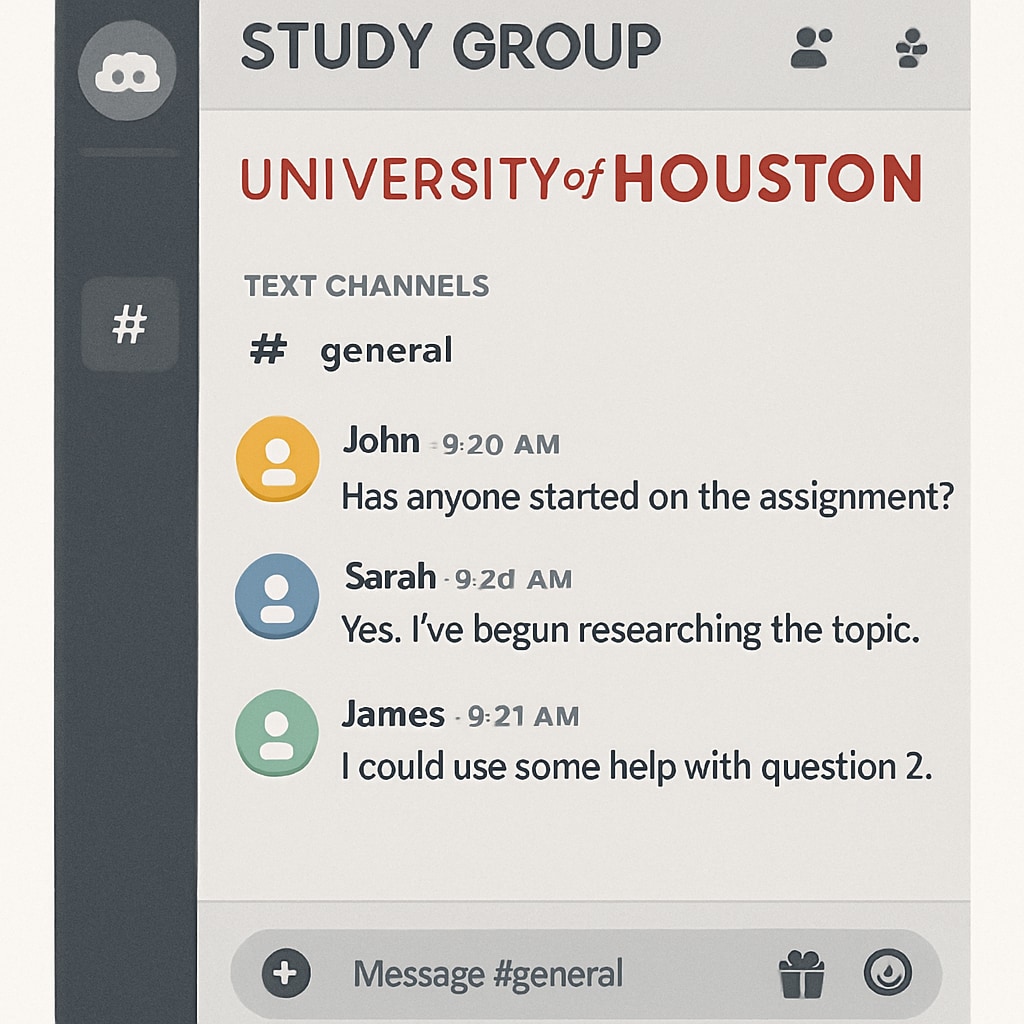This screenshot has height=1024, width=1024.
Task: Open the Discord home logo icon
Action: (127, 71)
